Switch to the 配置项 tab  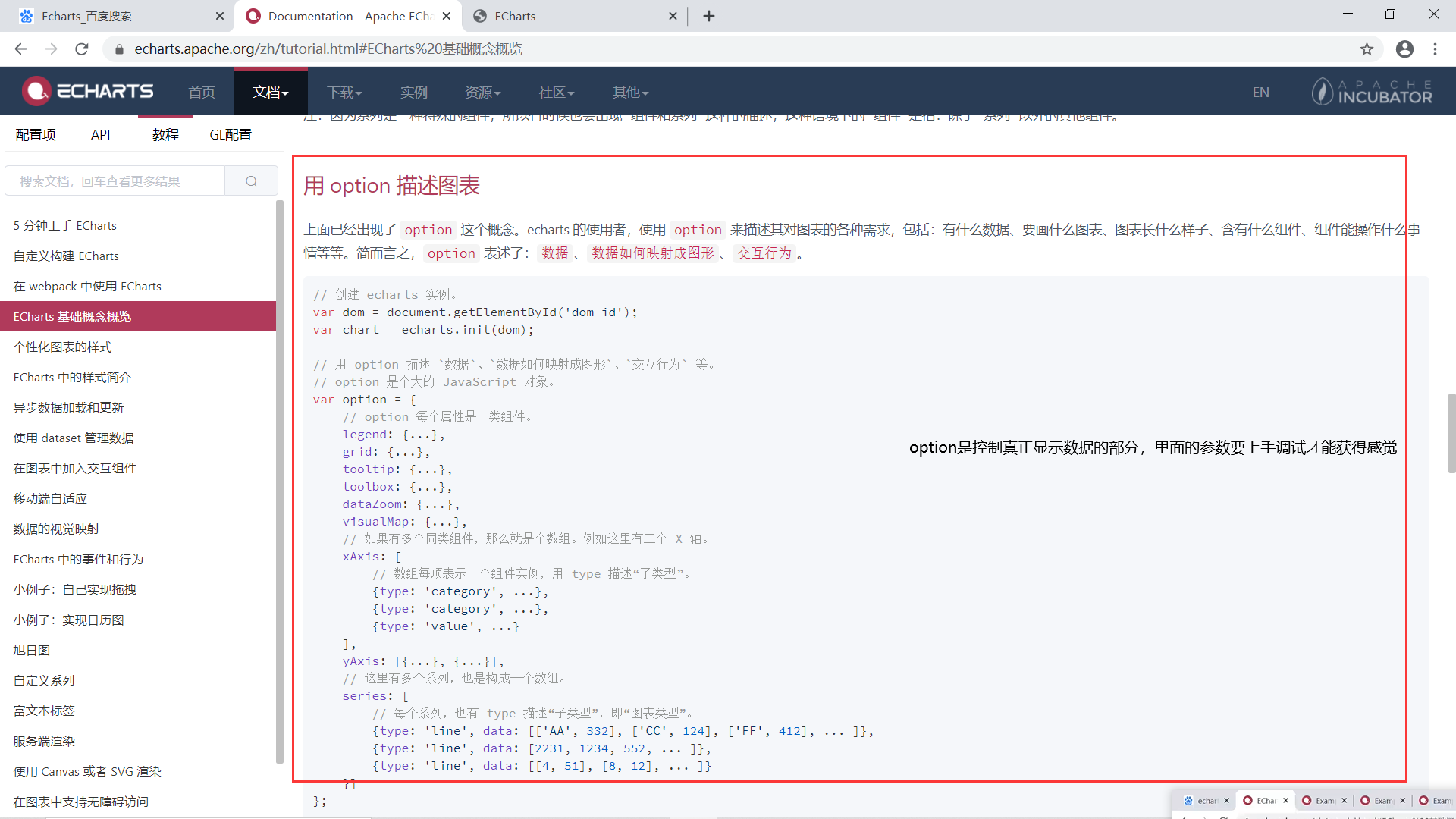point(36,135)
